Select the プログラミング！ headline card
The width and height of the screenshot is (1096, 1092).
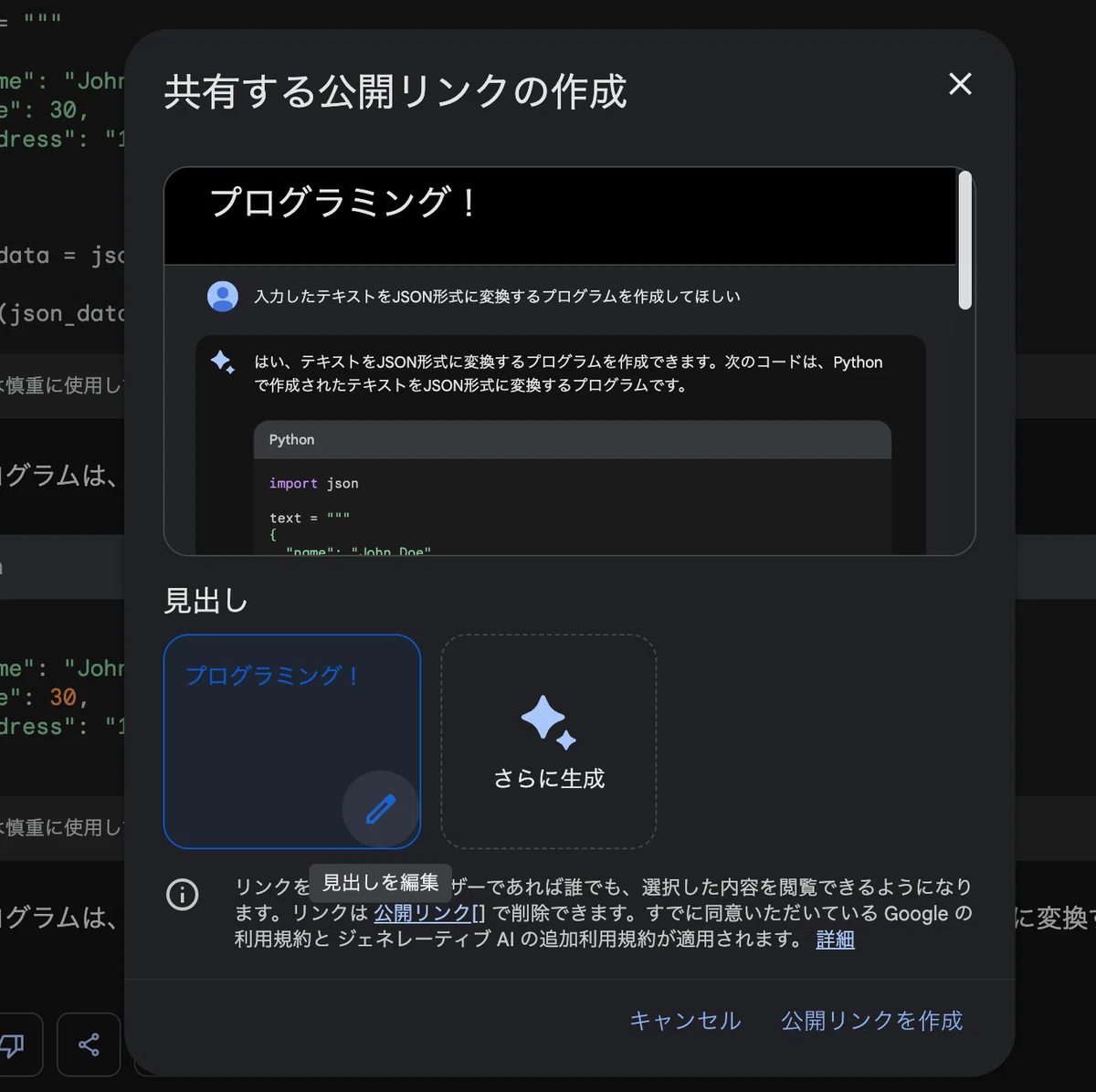pos(292,741)
